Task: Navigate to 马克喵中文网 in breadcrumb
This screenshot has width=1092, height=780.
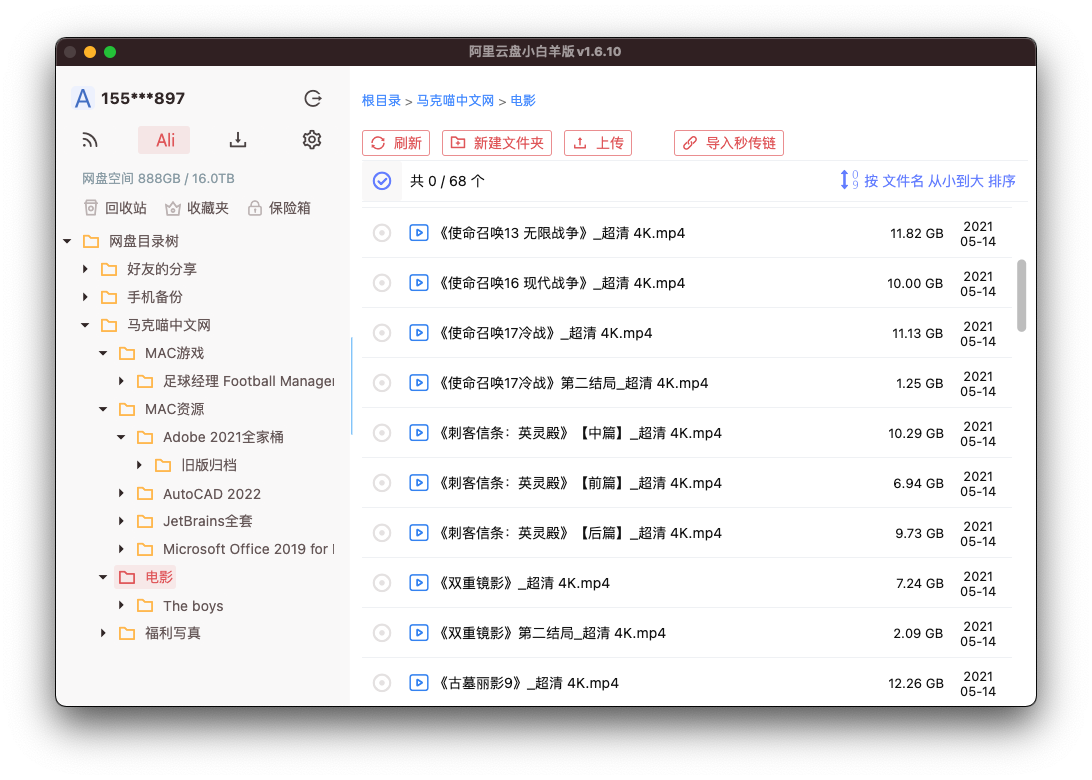Action: coord(455,100)
